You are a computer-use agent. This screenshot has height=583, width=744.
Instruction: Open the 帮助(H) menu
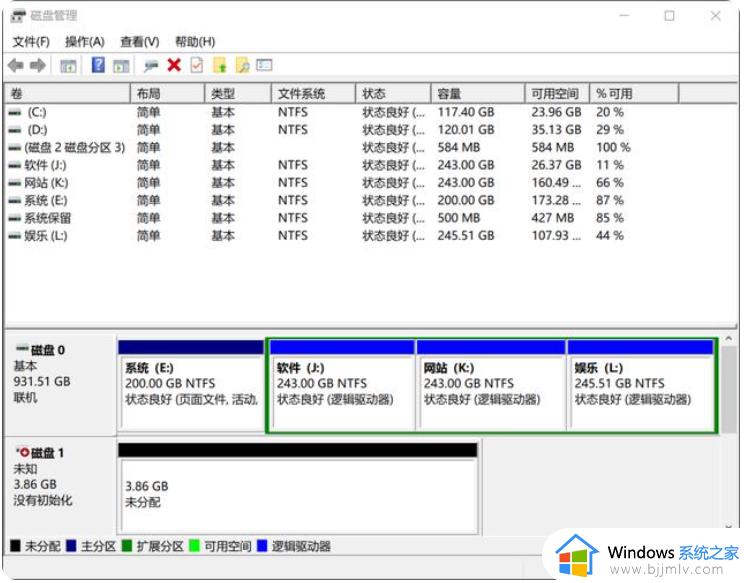click(x=195, y=42)
